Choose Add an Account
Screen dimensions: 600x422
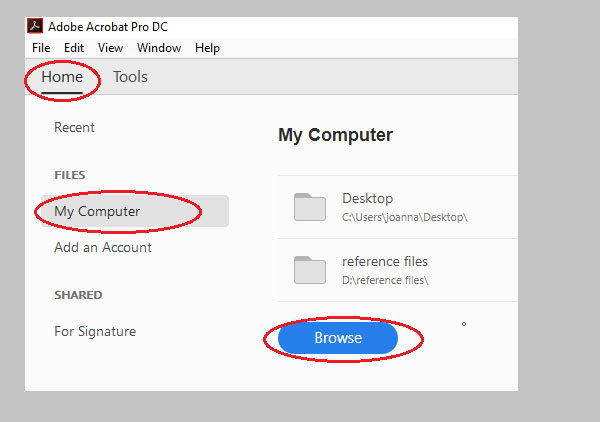103,248
